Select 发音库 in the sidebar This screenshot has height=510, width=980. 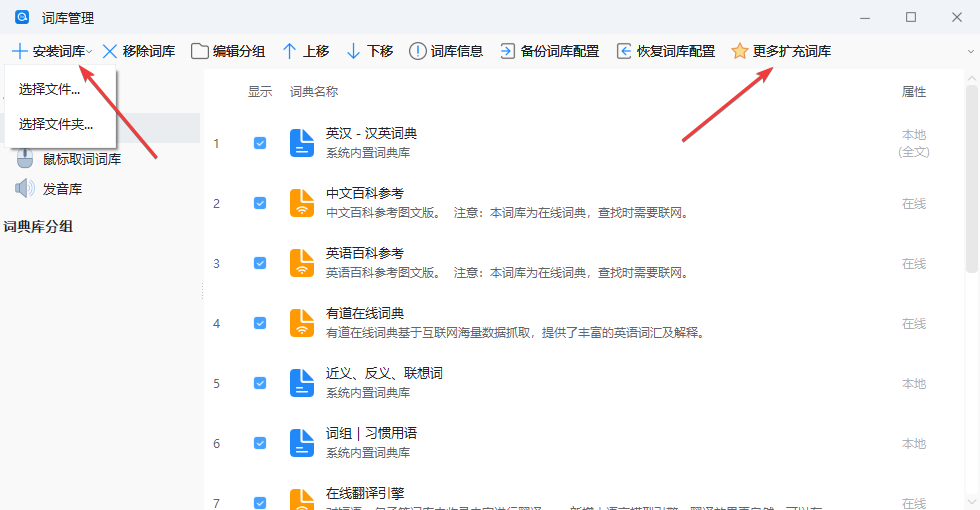(62, 188)
